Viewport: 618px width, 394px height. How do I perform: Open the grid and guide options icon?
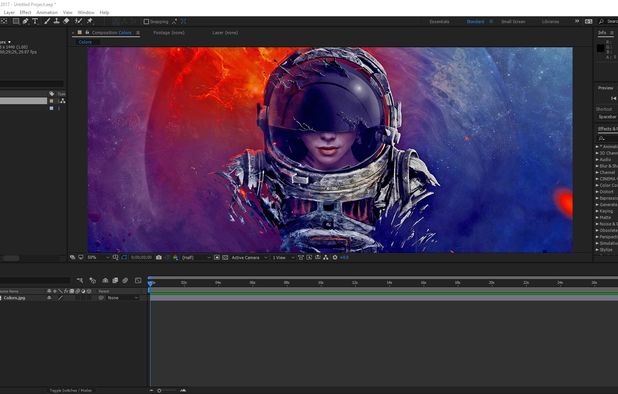point(115,257)
